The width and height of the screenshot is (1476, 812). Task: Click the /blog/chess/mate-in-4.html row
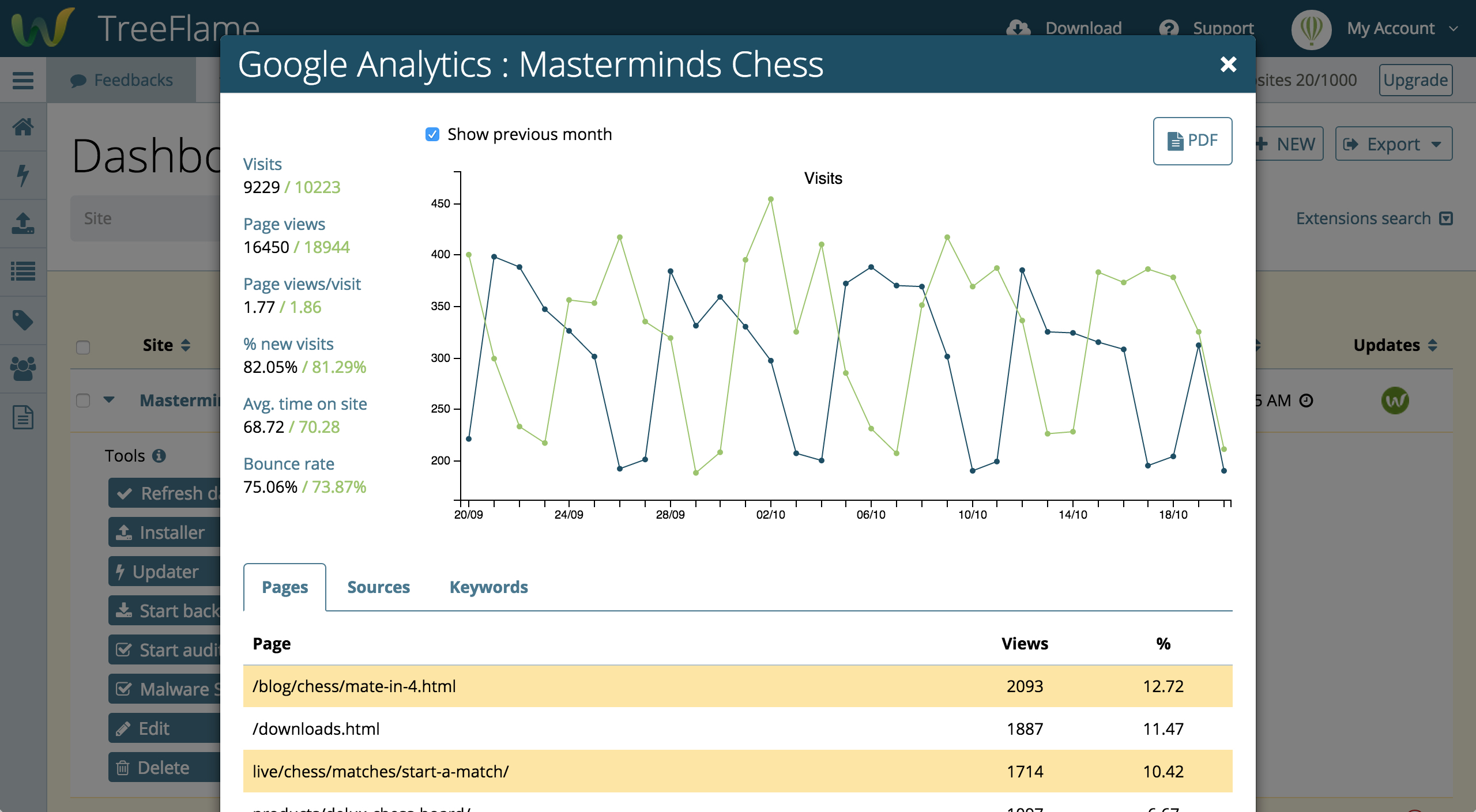(x=737, y=686)
